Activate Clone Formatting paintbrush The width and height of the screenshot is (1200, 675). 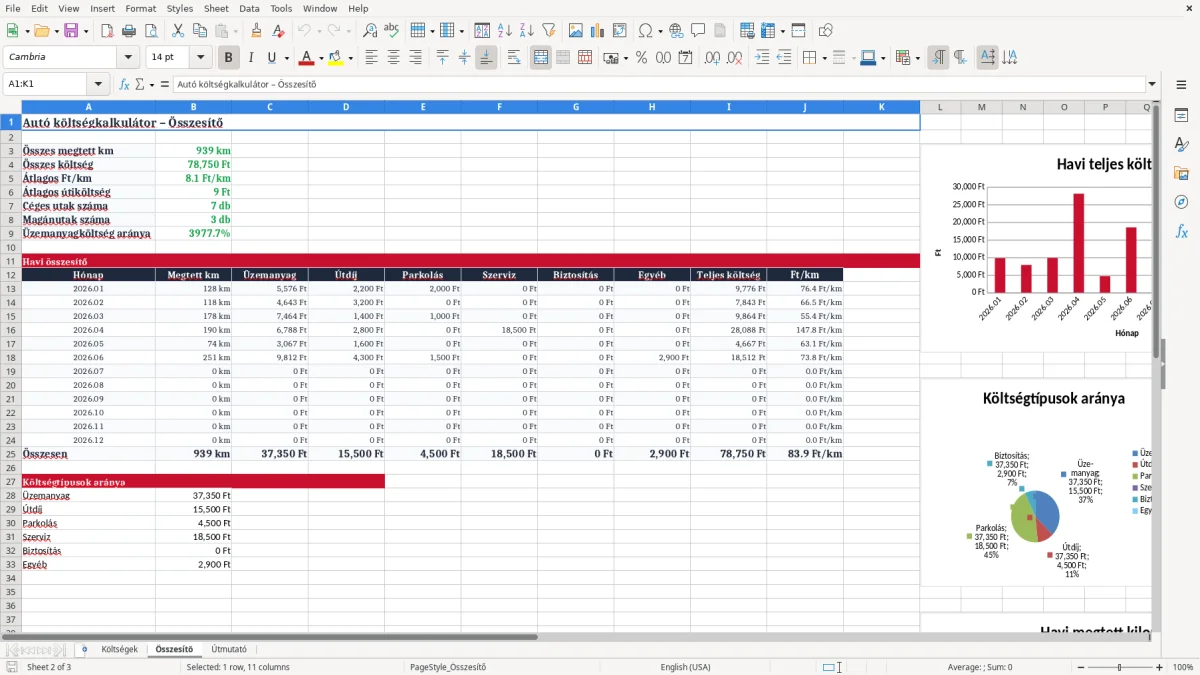256,31
